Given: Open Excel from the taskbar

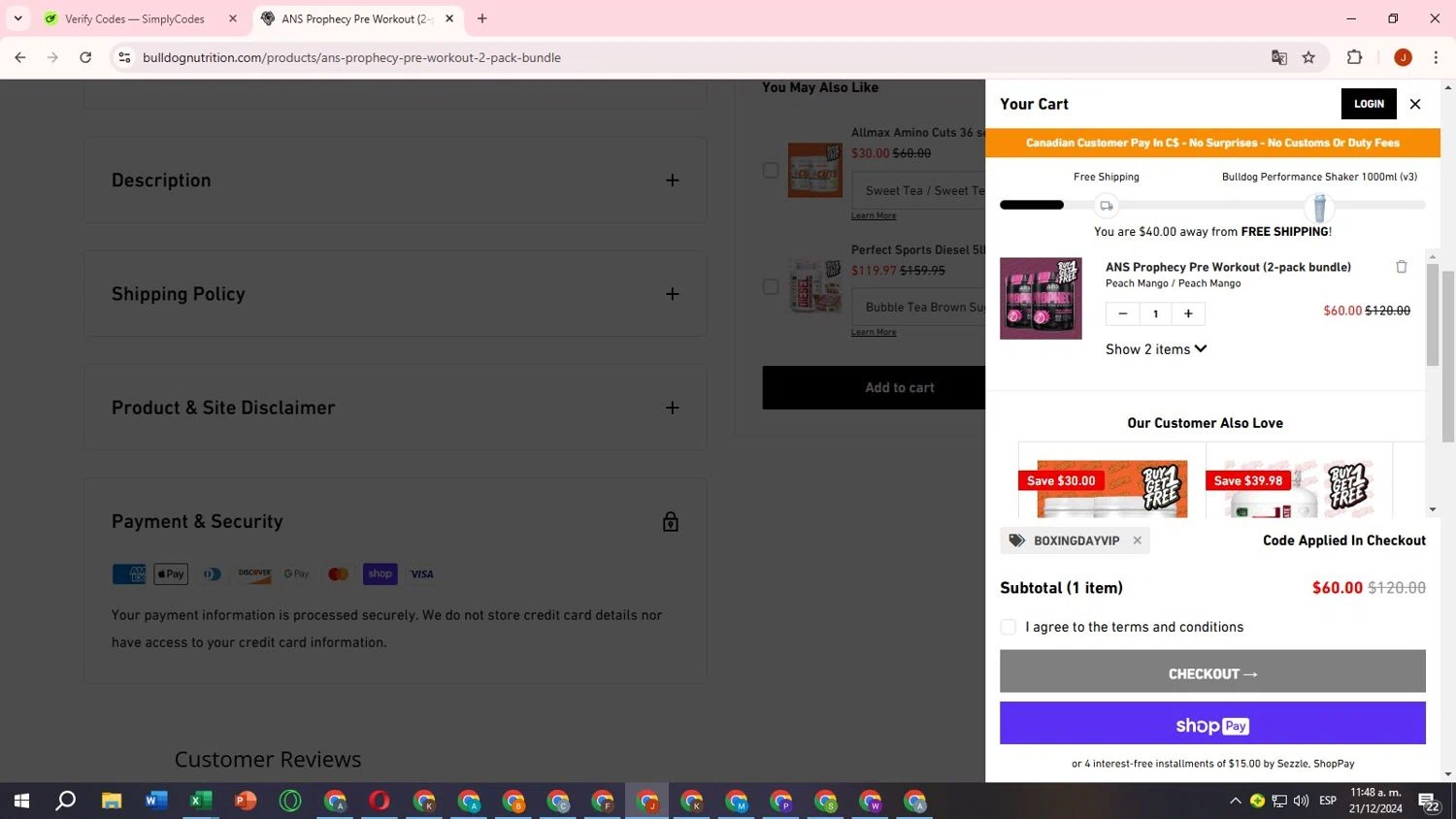Looking at the screenshot, I should (x=201, y=801).
